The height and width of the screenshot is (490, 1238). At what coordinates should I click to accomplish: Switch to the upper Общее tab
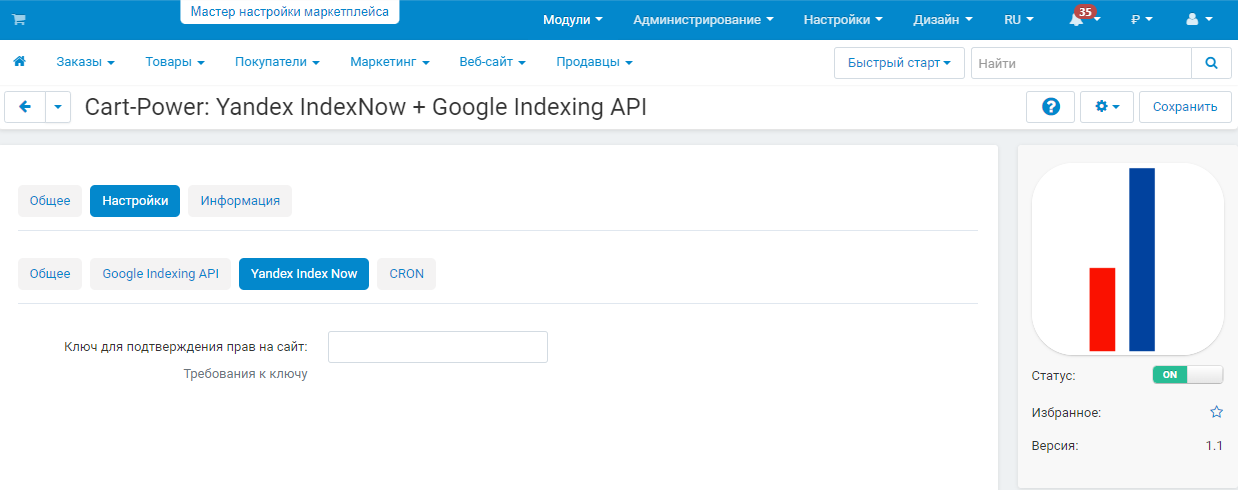(x=50, y=201)
